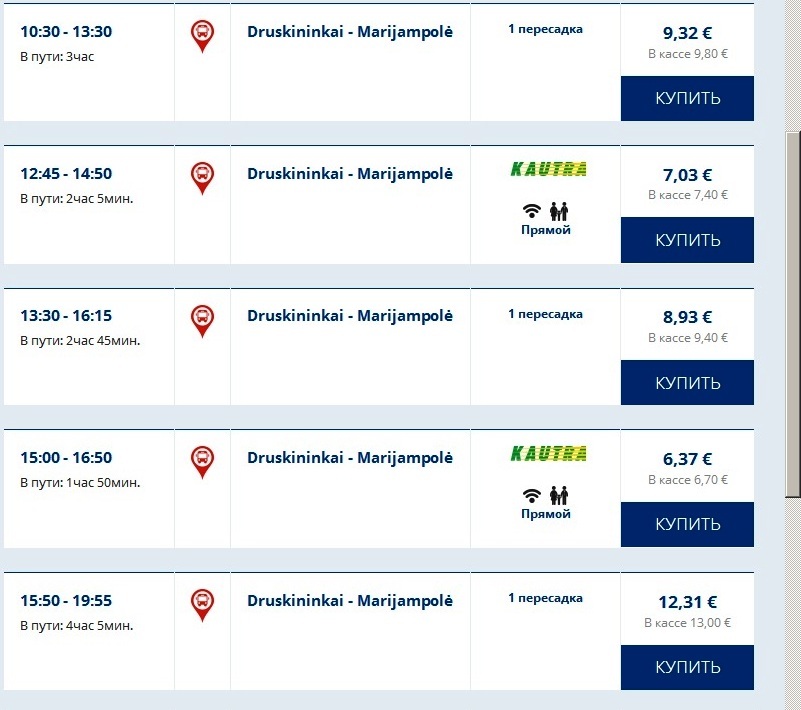Screen dimensions: 801x710
Task: Click passengers icon on 15:00 trip
Action: pyautogui.click(x=559, y=495)
